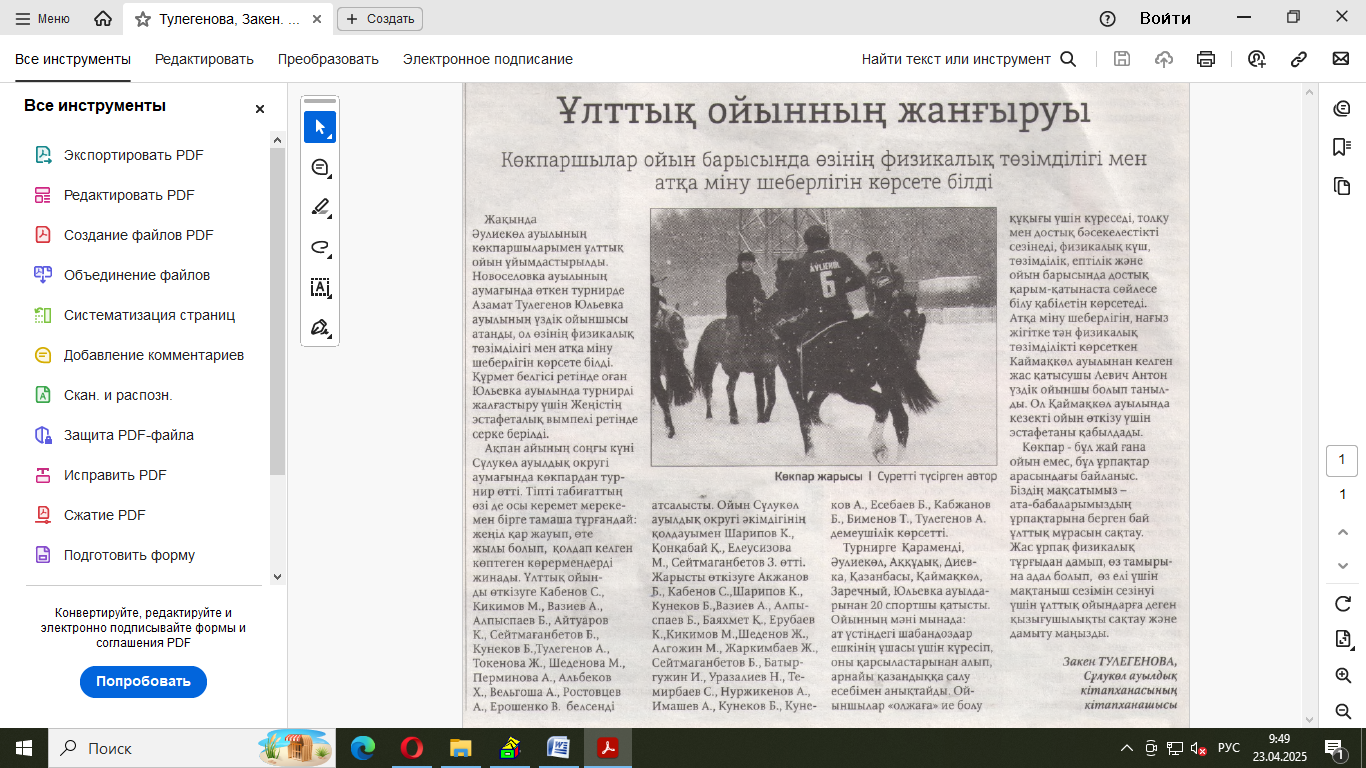Go to previous page chevron up
1366x768 pixels.
click(1343, 532)
